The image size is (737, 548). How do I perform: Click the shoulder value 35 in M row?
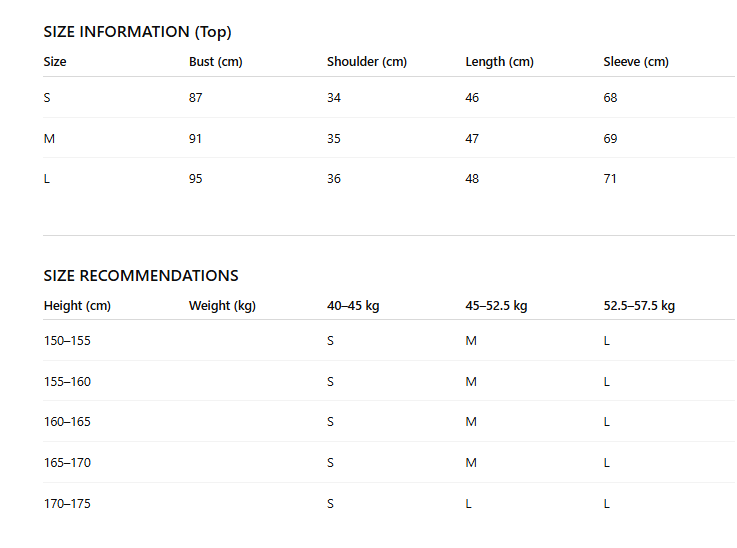click(334, 139)
